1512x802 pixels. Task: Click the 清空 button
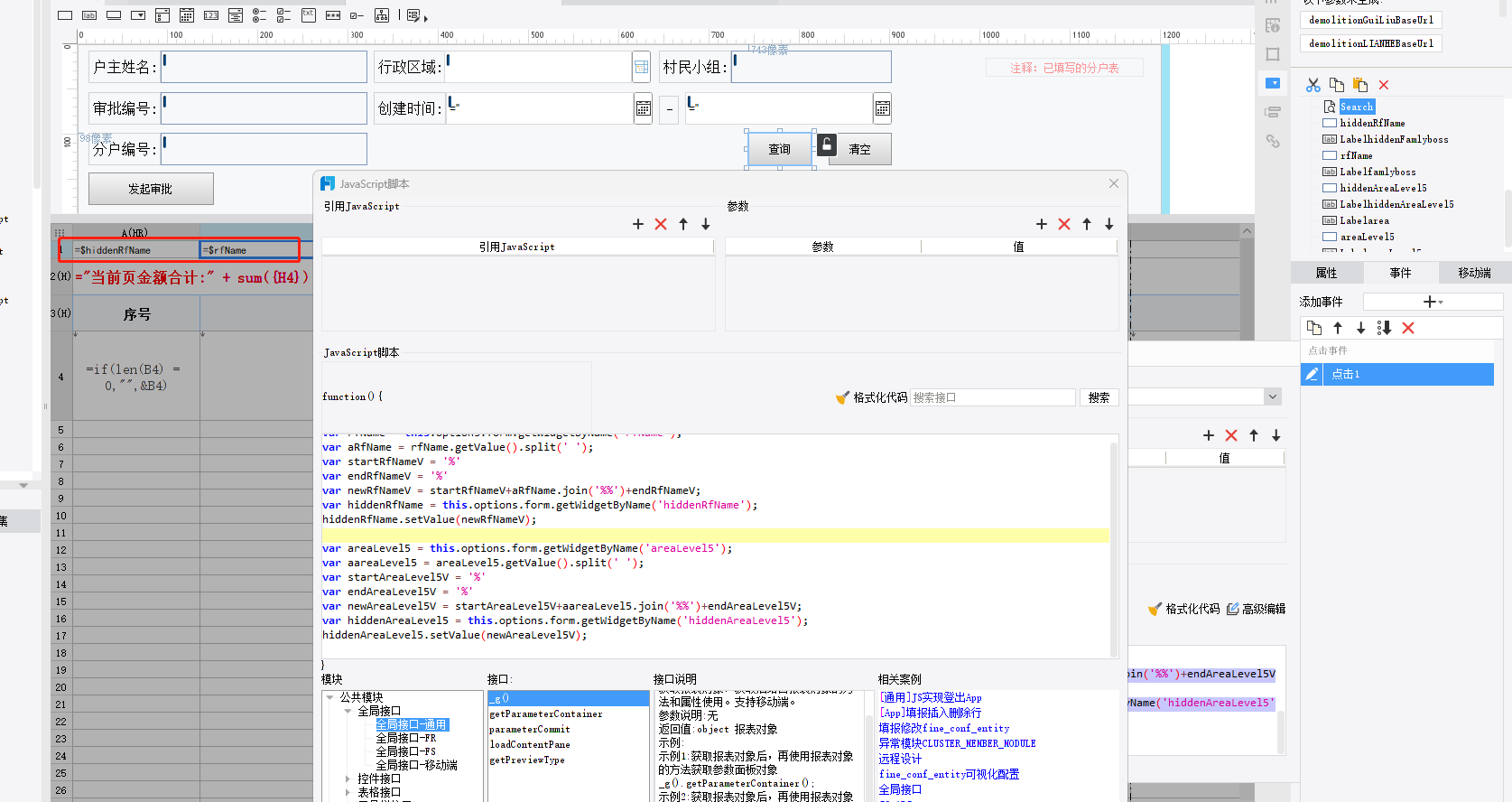860,149
